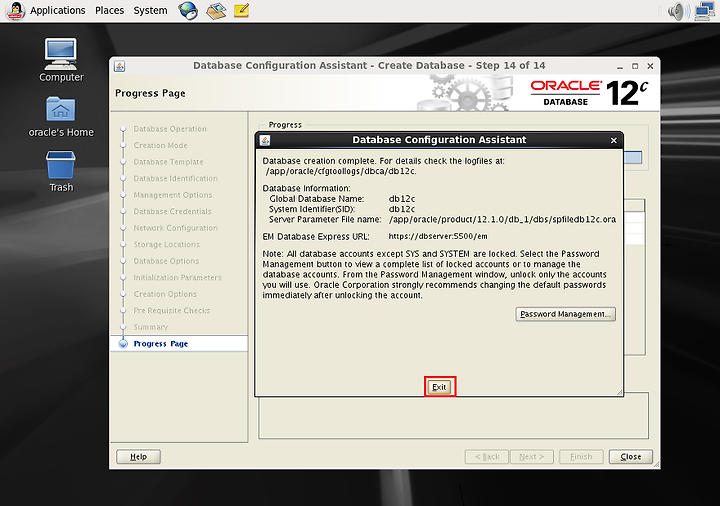Select the Database Credentials step
Image resolution: width=720 pixels, height=506 pixels.
(172, 212)
